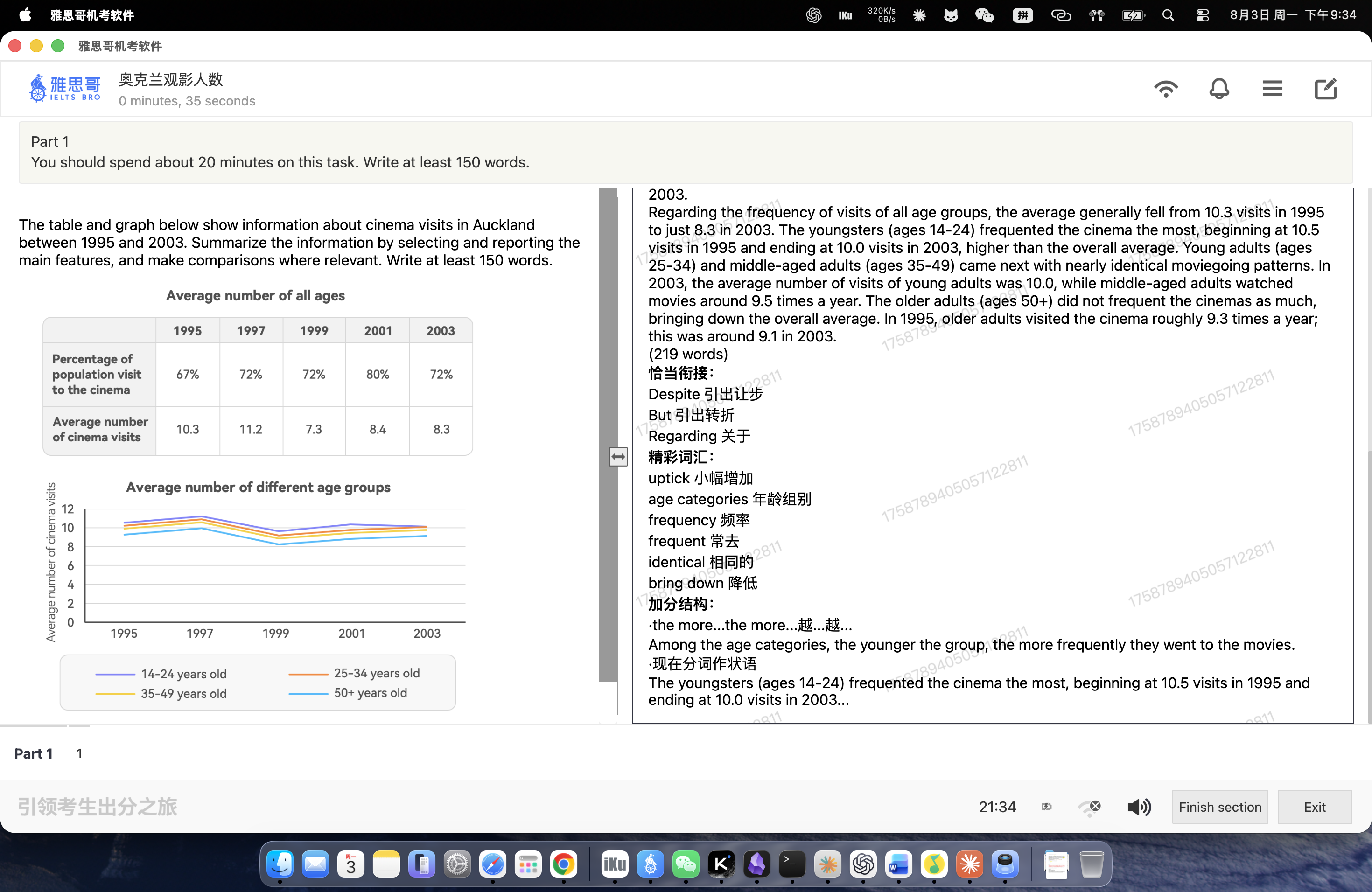
Task: Open the notes edit icon
Action: (1325, 89)
